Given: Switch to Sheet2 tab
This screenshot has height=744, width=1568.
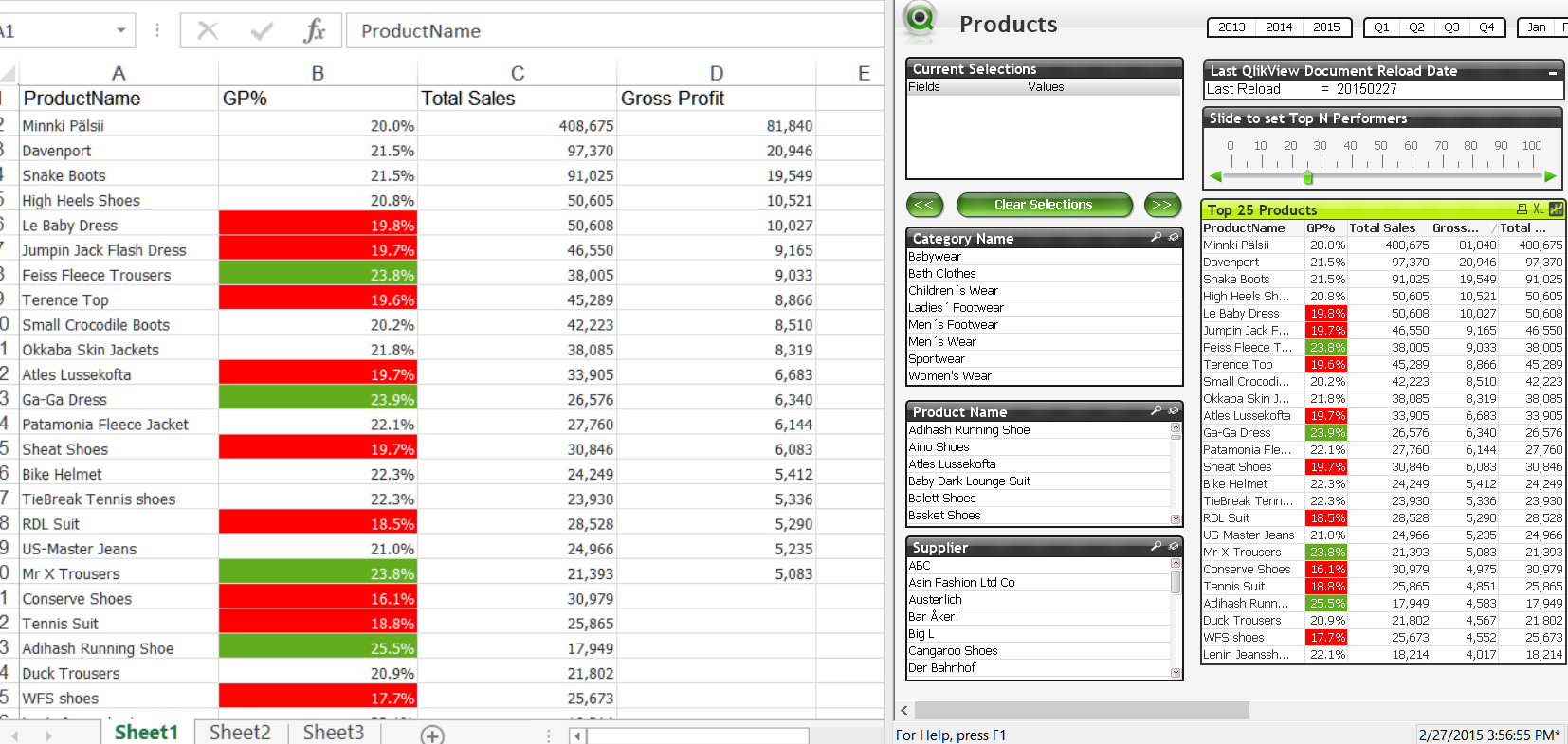Looking at the screenshot, I should coord(240,733).
